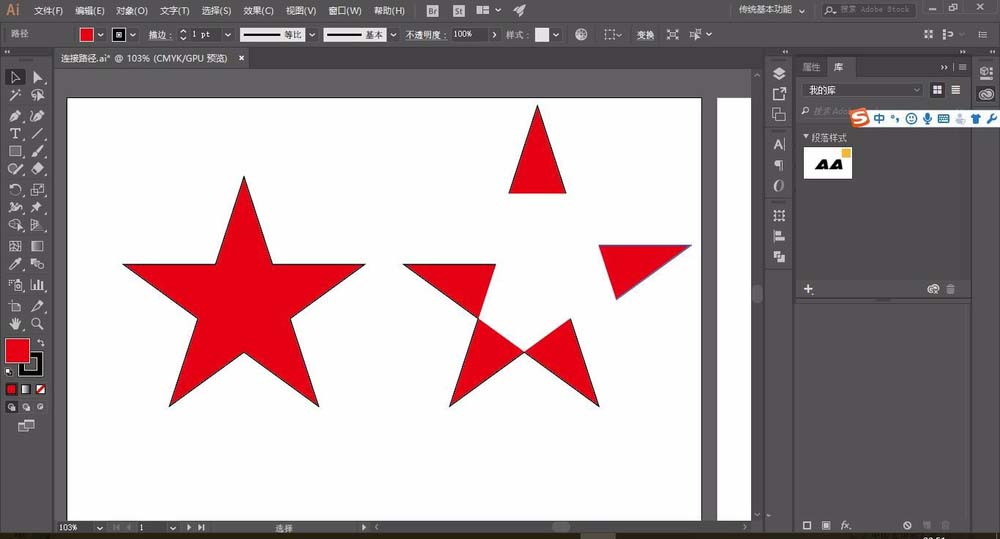Open the Pathfinder panel icon
Image resolution: width=1000 pixels, height=539 pixels.
click(x=779, y=257)
